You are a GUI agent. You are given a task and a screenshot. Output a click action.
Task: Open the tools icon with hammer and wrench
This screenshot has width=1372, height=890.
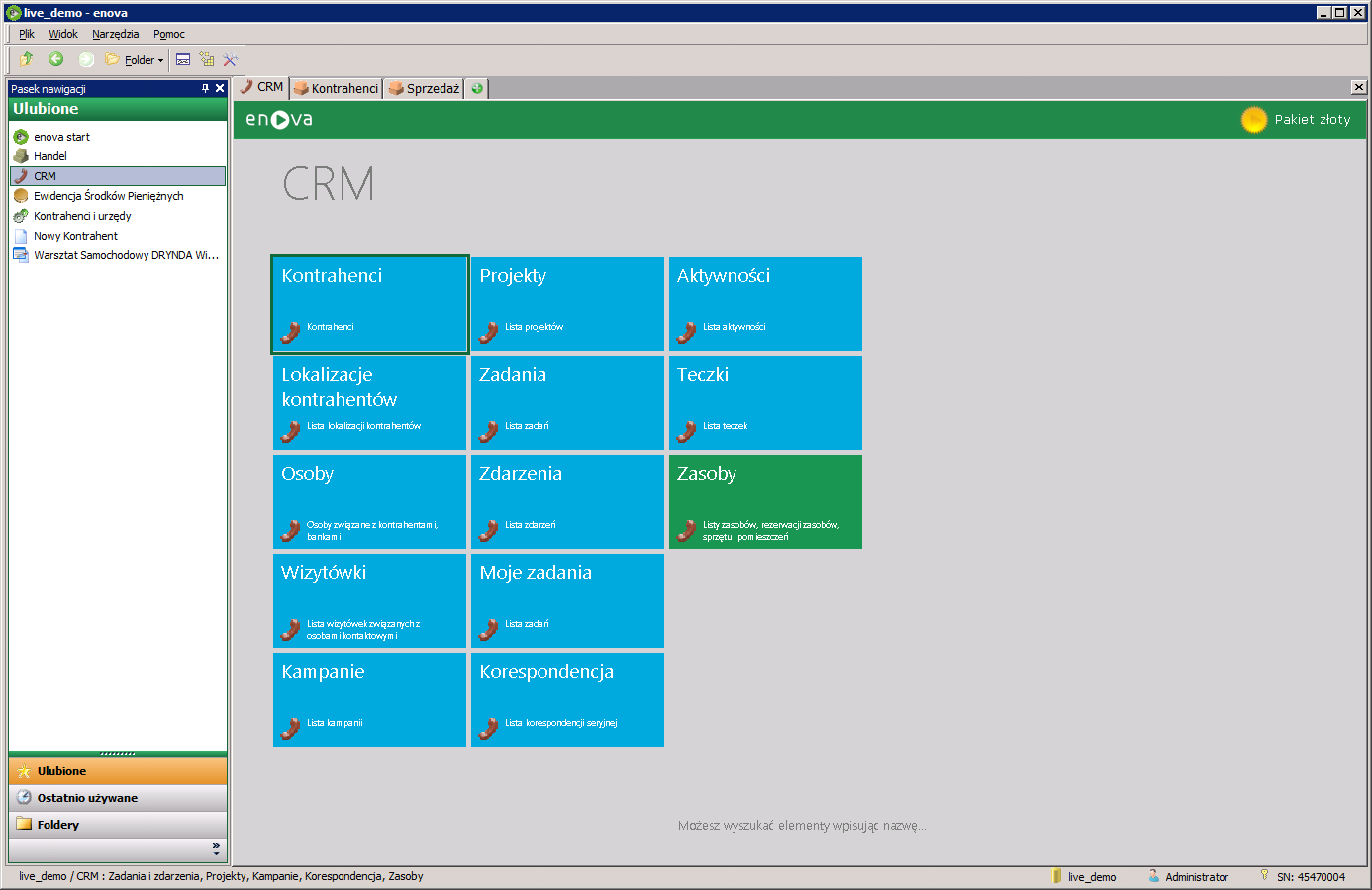click(231, 59)
